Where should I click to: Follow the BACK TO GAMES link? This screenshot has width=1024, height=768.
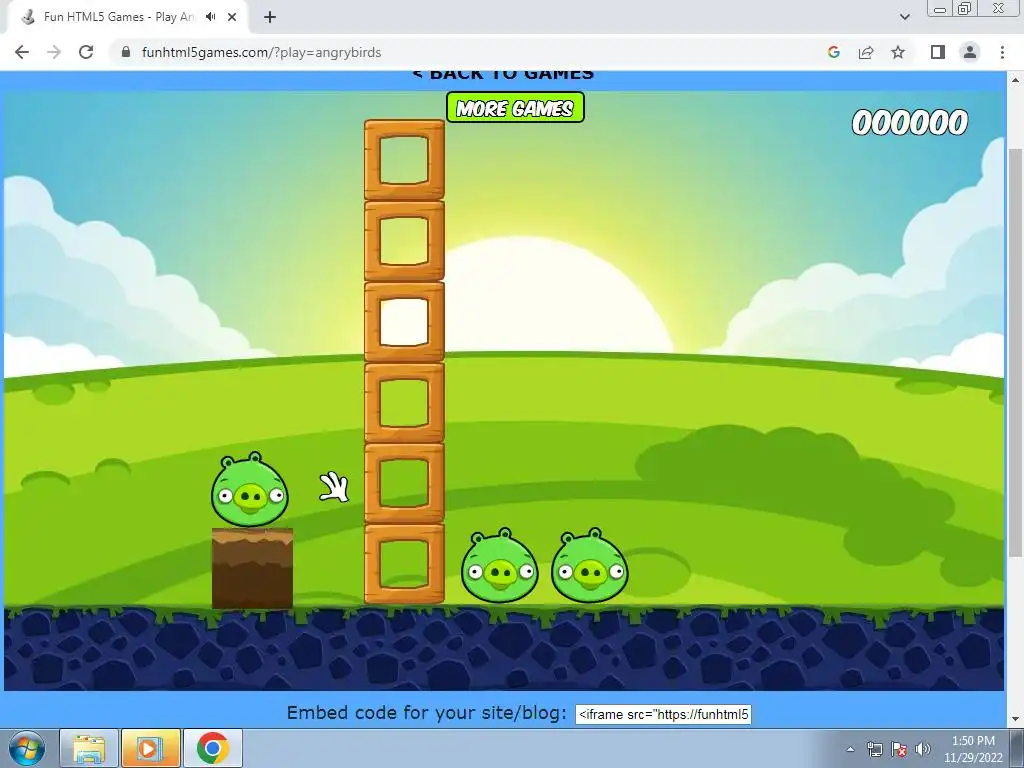[504, 74]
